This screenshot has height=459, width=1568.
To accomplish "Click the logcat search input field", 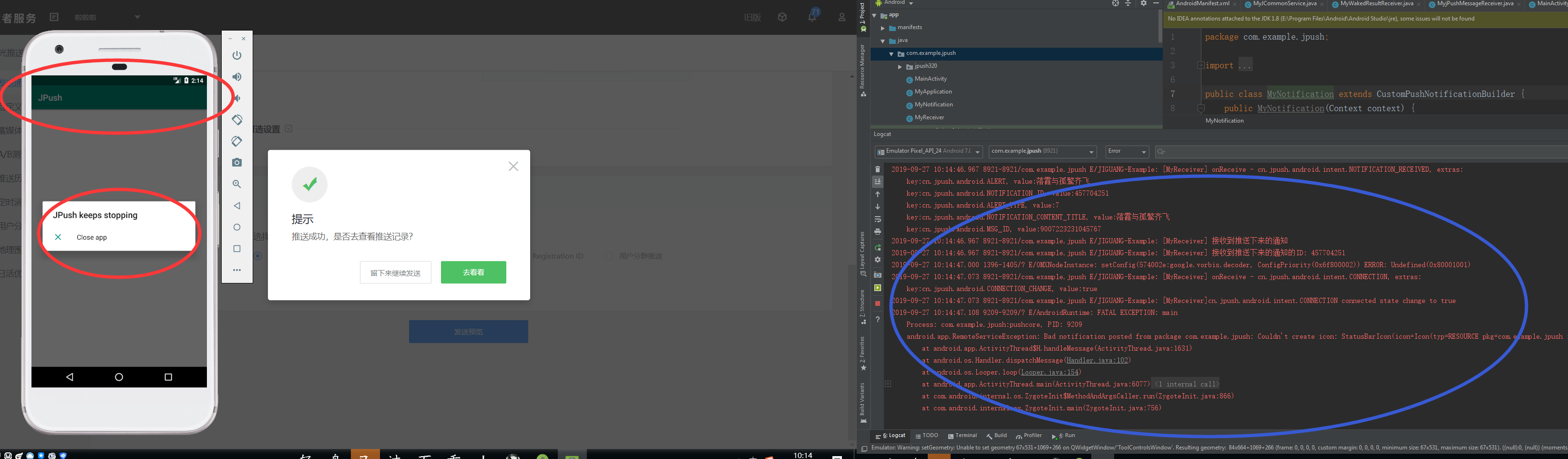I will click(1361, 151).
